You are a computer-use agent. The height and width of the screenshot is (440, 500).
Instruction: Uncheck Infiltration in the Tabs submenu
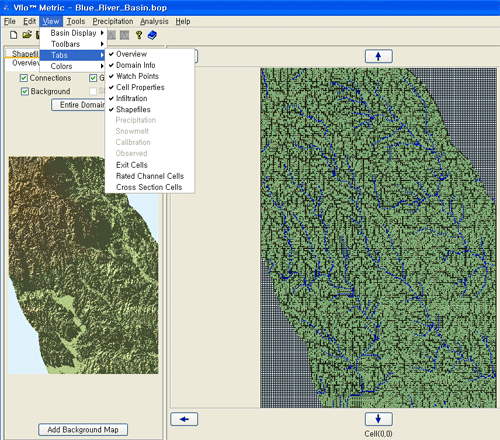tap(150, 98)
